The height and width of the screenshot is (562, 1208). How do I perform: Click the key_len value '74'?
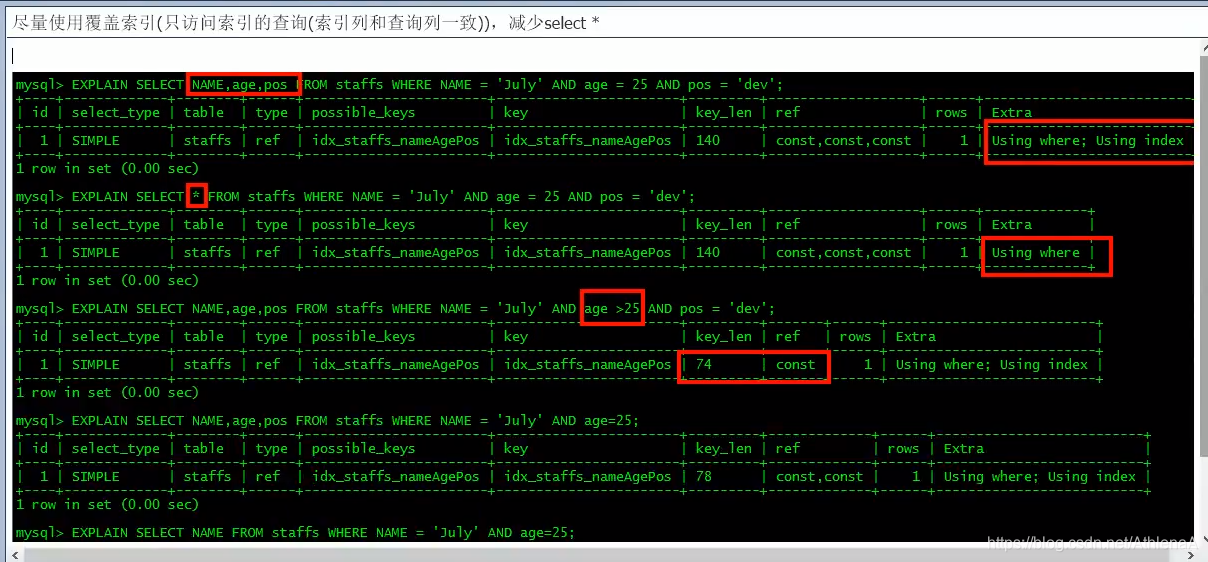point(704,365)
